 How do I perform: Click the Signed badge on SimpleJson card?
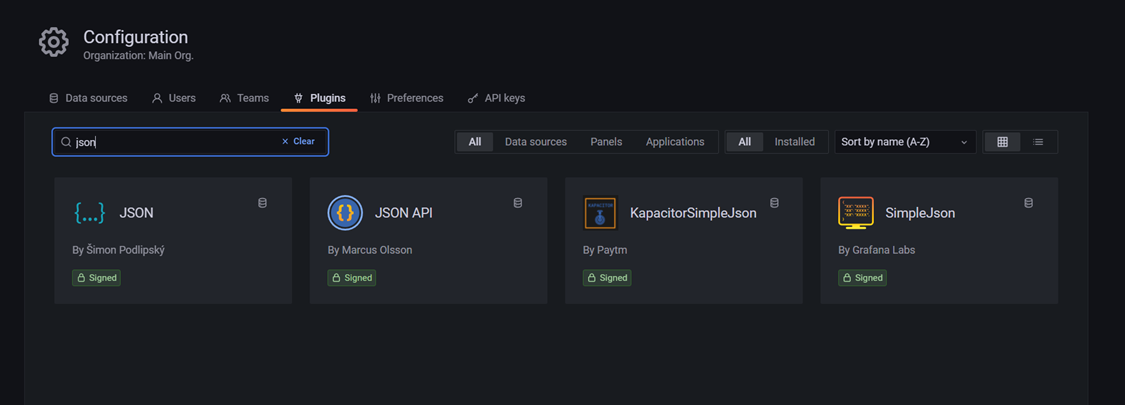862,278
